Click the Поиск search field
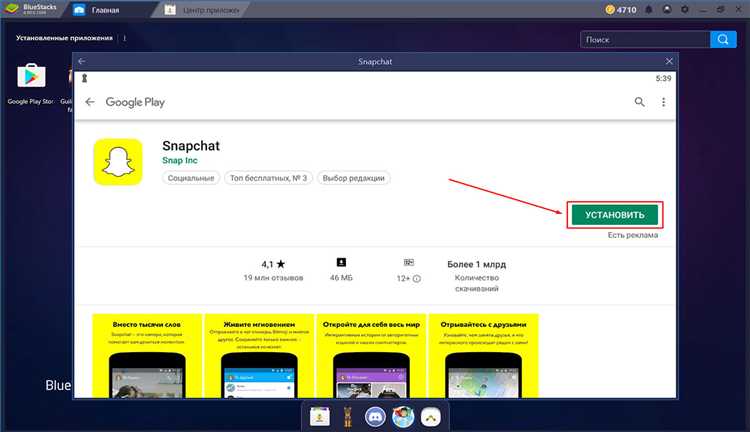The height and width of the screenshot is (432, 750). 645,39
